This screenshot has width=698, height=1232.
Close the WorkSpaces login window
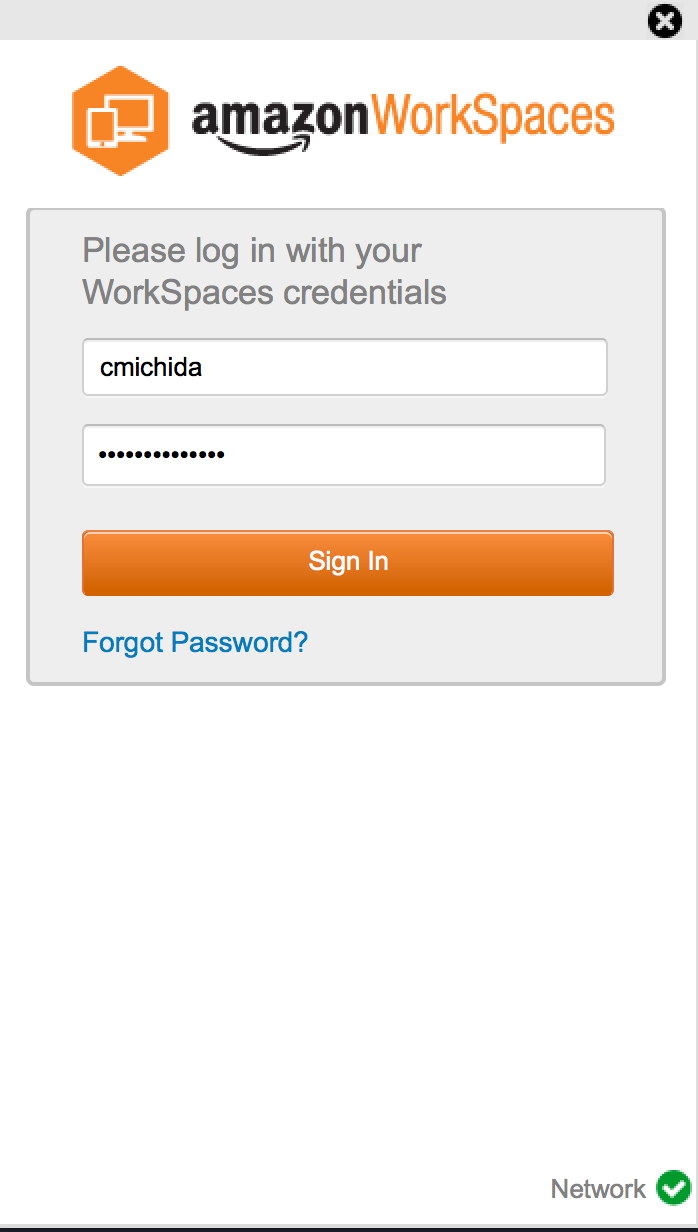click(665, 20)
